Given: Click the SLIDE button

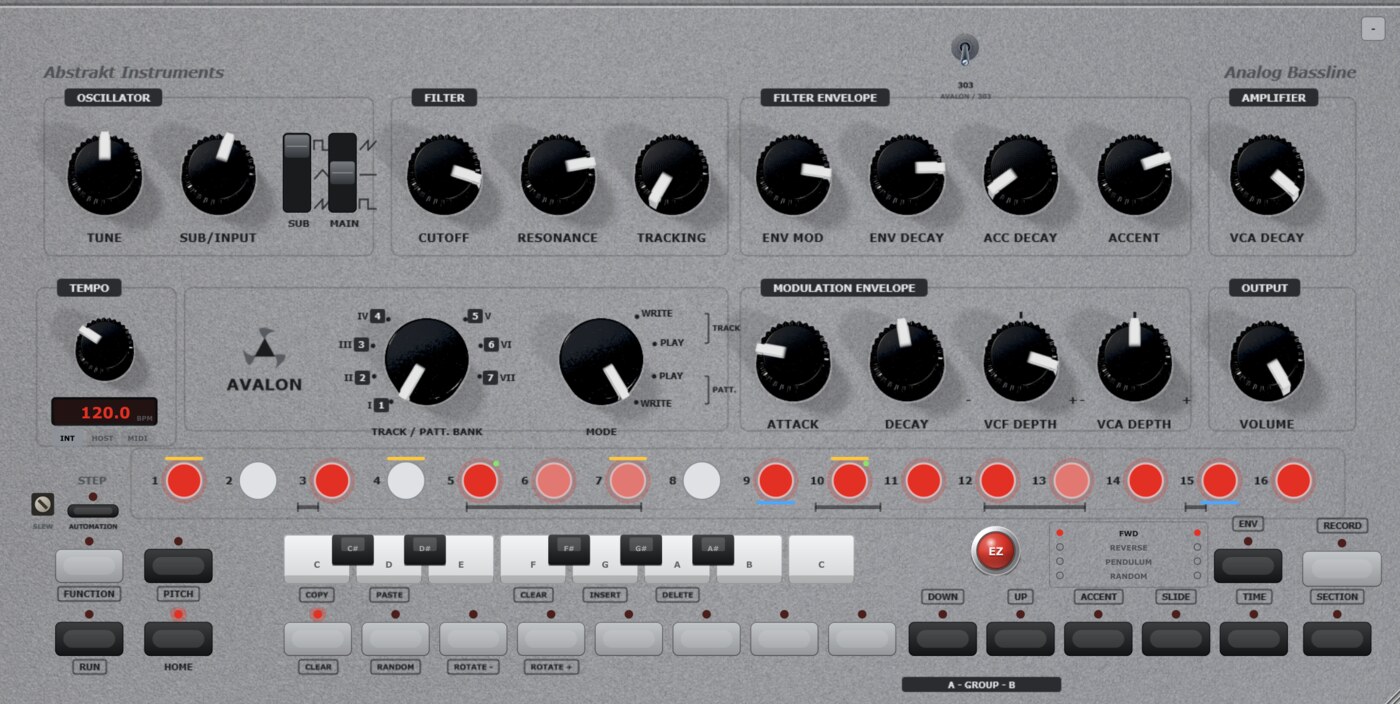Looking at the screenshot, I should pos(1176,639).
